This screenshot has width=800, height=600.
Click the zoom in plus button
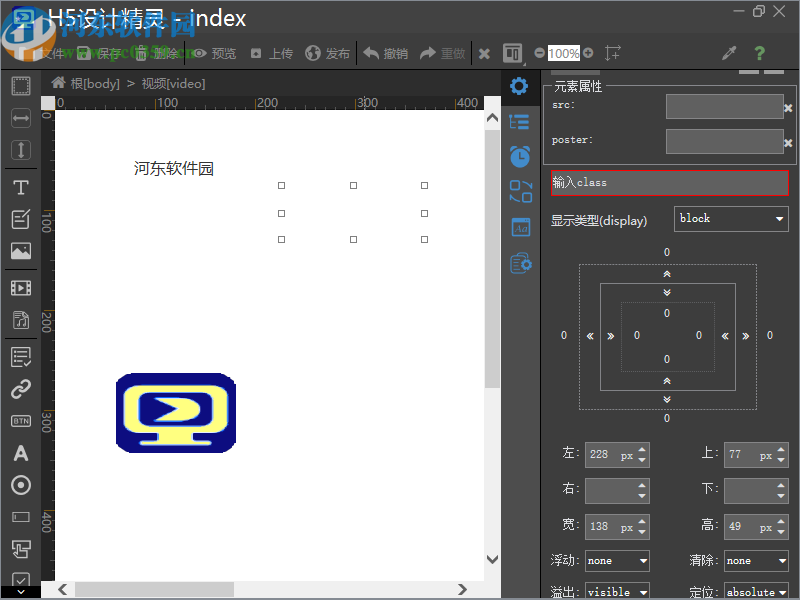click(x=588, y=53)
